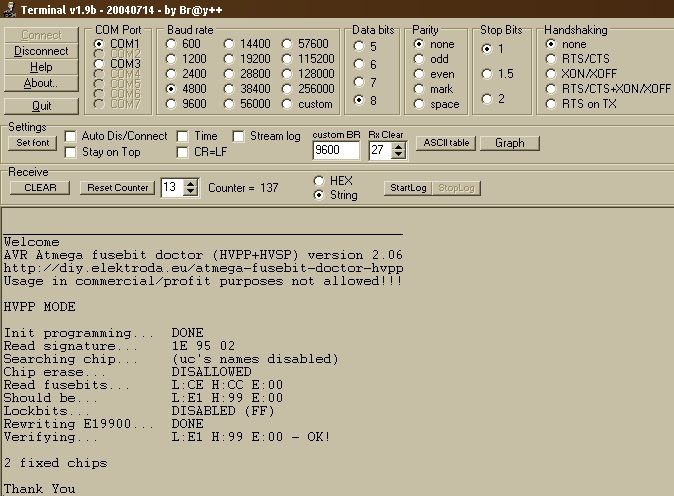Enable Stay on Top checkbox
The image size is (674, 496).
[70, 152]
